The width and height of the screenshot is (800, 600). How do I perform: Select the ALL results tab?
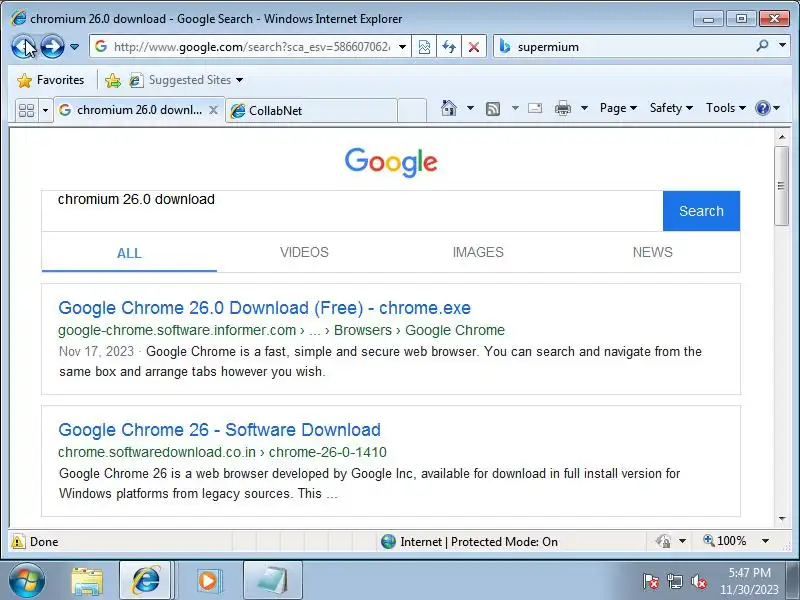click(129, 253)
